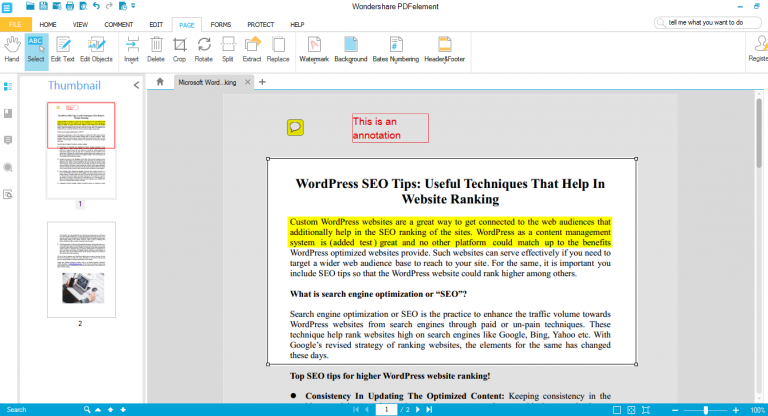Open the Bookmark panel sidebar icon
The image size is (768, 416).
[8, 114]
